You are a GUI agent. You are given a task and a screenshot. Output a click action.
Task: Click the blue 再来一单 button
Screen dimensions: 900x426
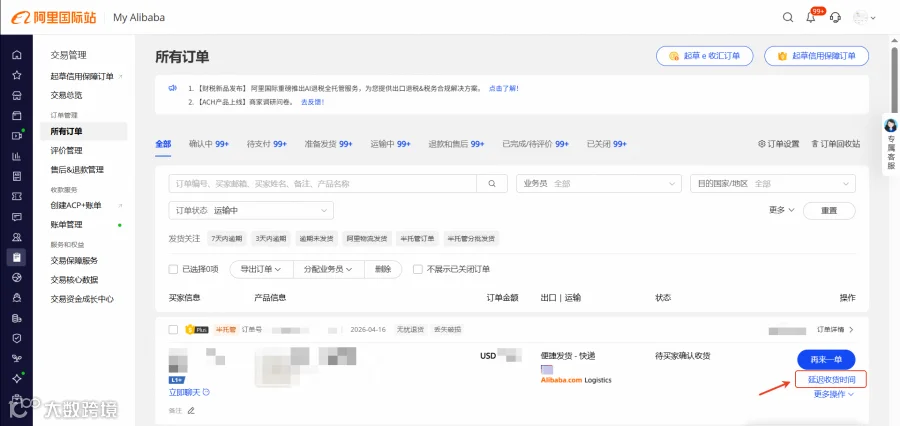coord(826,359)
